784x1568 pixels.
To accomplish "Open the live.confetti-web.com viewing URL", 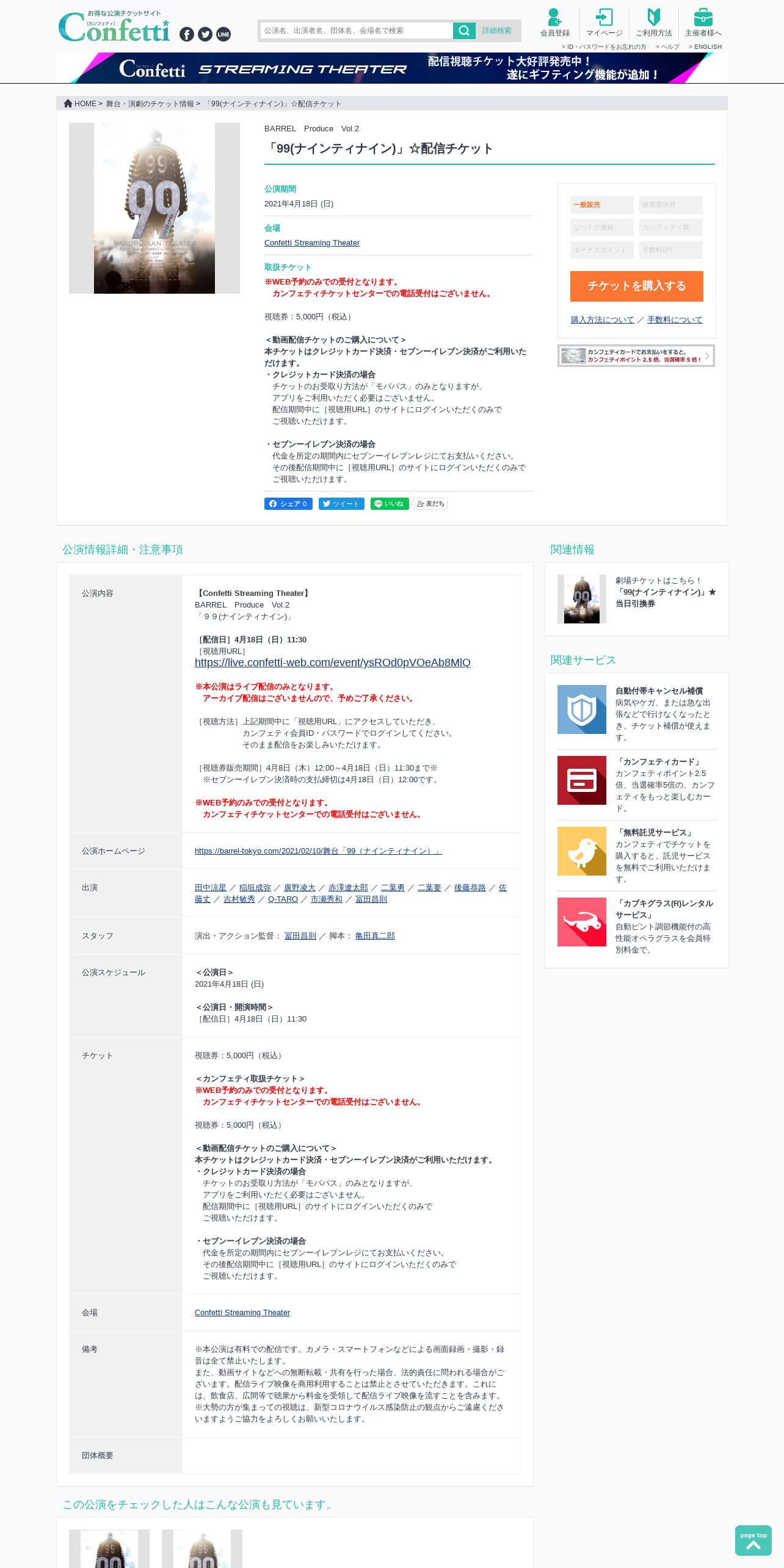I will (333, 663).
